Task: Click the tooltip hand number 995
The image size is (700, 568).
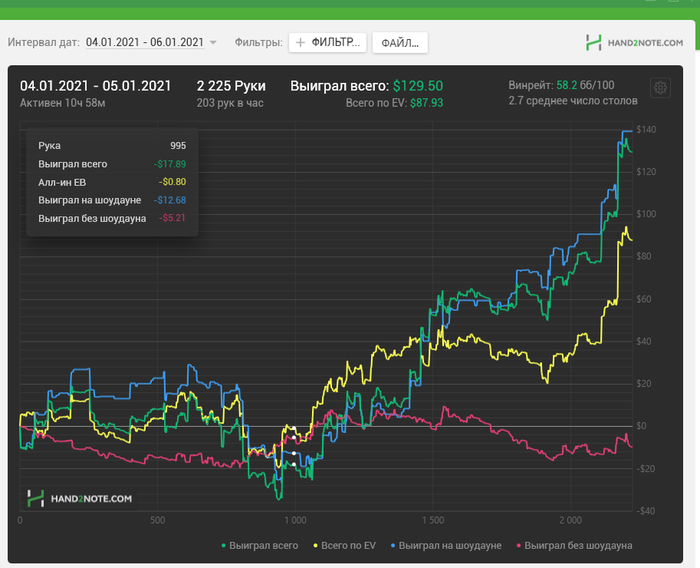Action: click(178, 146)
